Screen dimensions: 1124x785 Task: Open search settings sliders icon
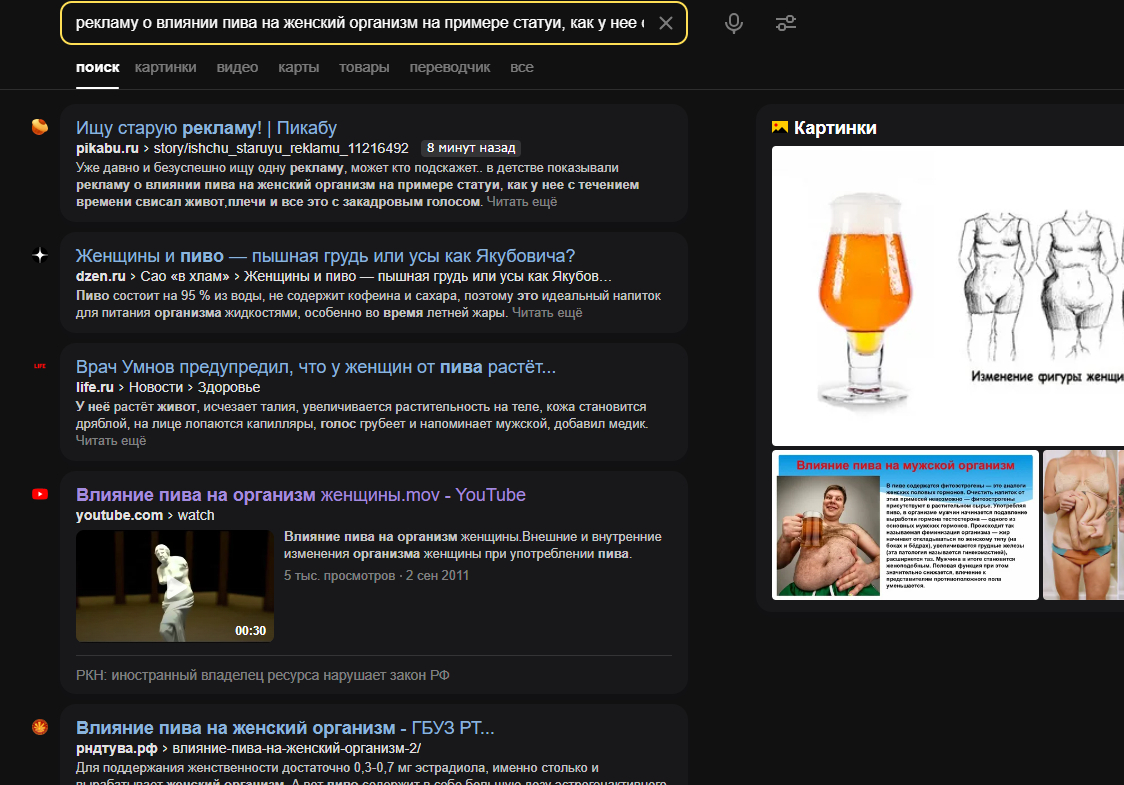[786, 24]
